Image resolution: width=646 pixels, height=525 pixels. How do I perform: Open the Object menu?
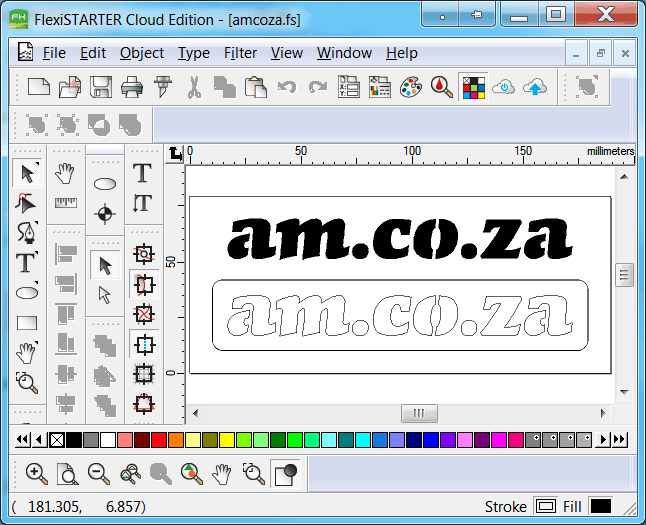click(x=142, y=53)
